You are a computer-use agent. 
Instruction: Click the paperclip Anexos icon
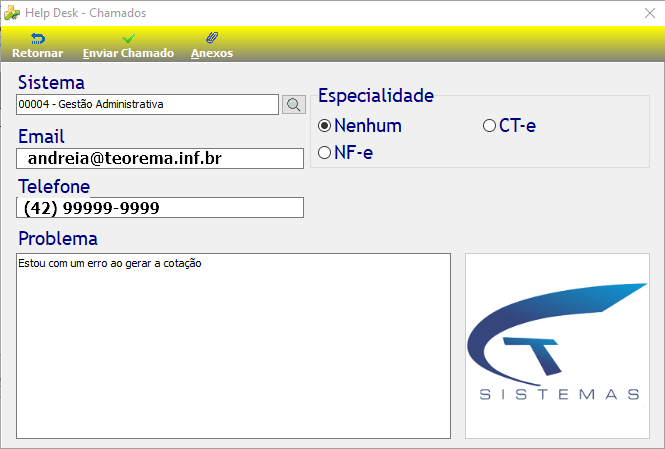212,38
